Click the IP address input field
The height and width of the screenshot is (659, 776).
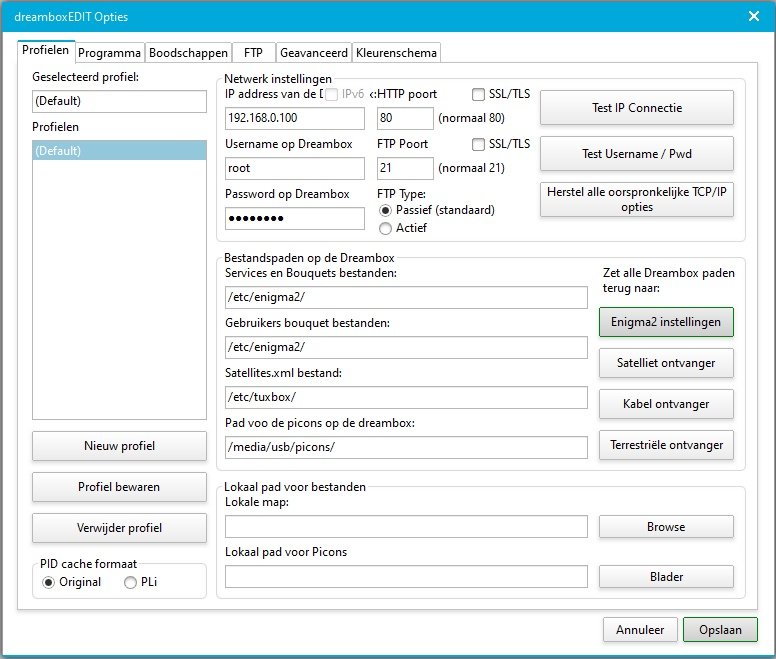[295, 119]
